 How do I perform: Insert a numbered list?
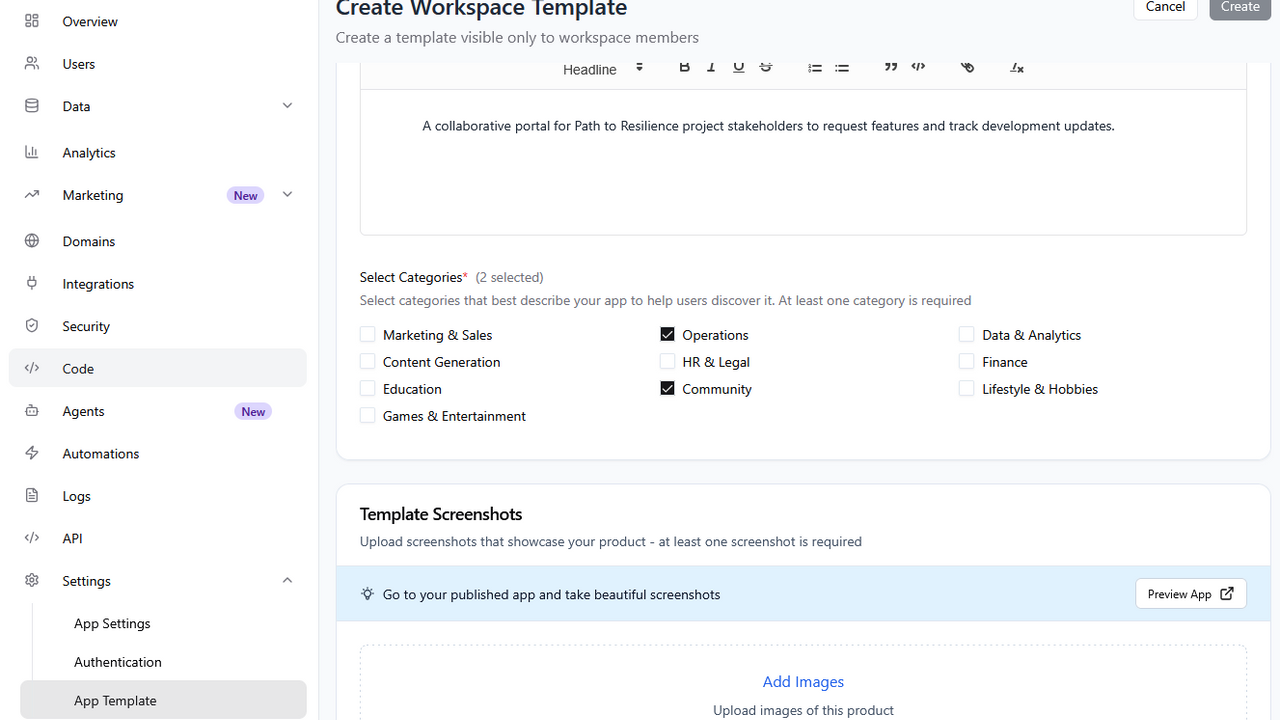click(x=815, y=67)
